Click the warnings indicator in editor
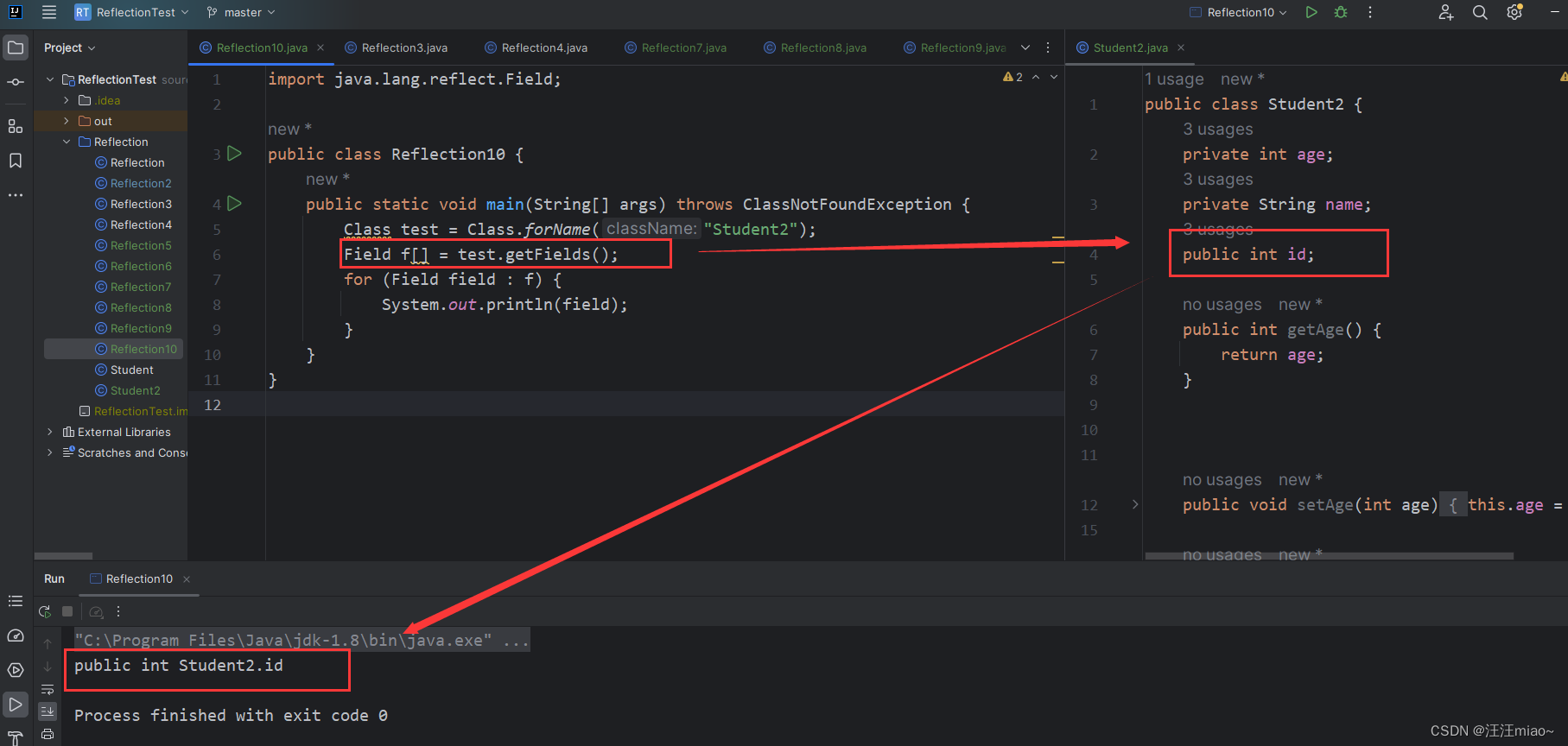1568x746 pixels. [x=1013, y=77]
